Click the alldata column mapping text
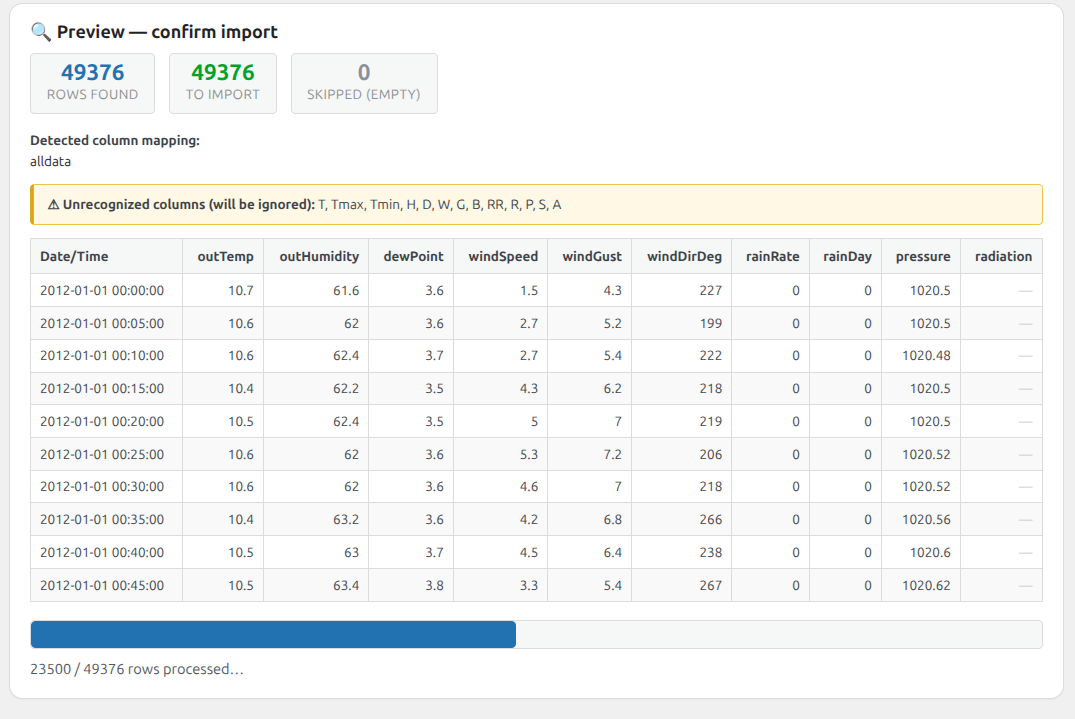The width and height of the screenshot is (1075, 719). coord(50,162)
